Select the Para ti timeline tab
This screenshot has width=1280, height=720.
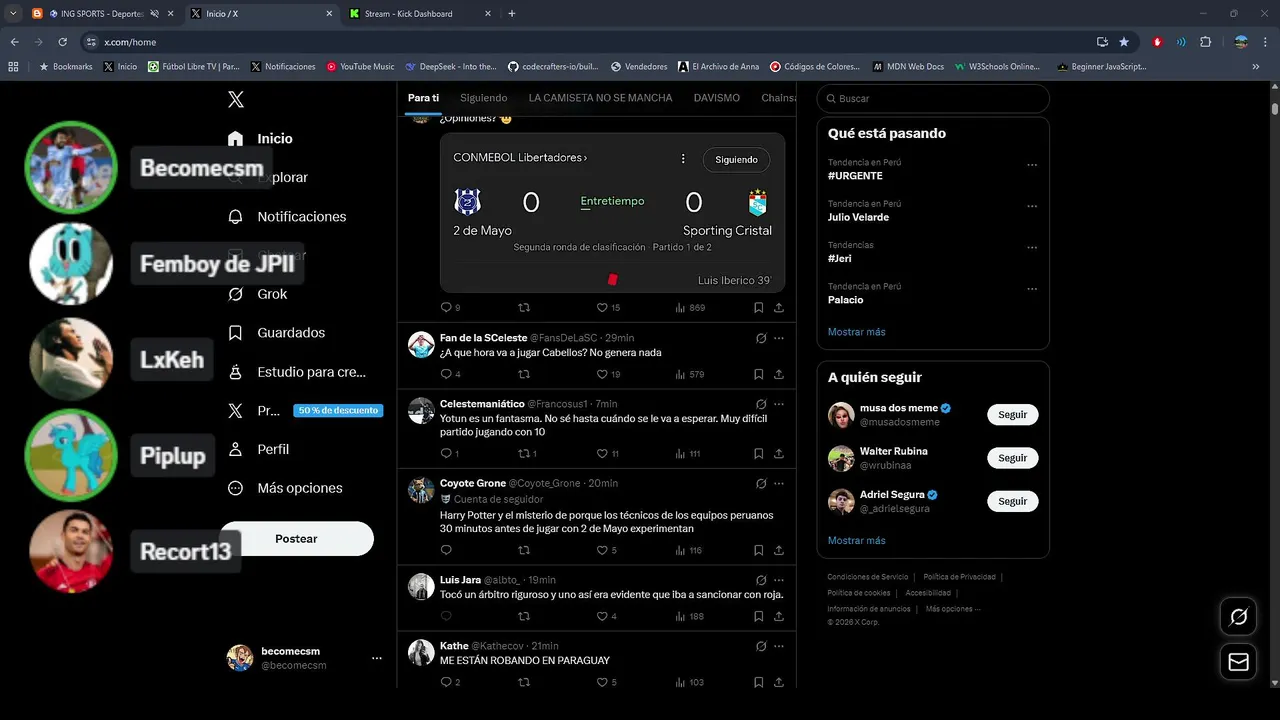[x=423, y=98]
